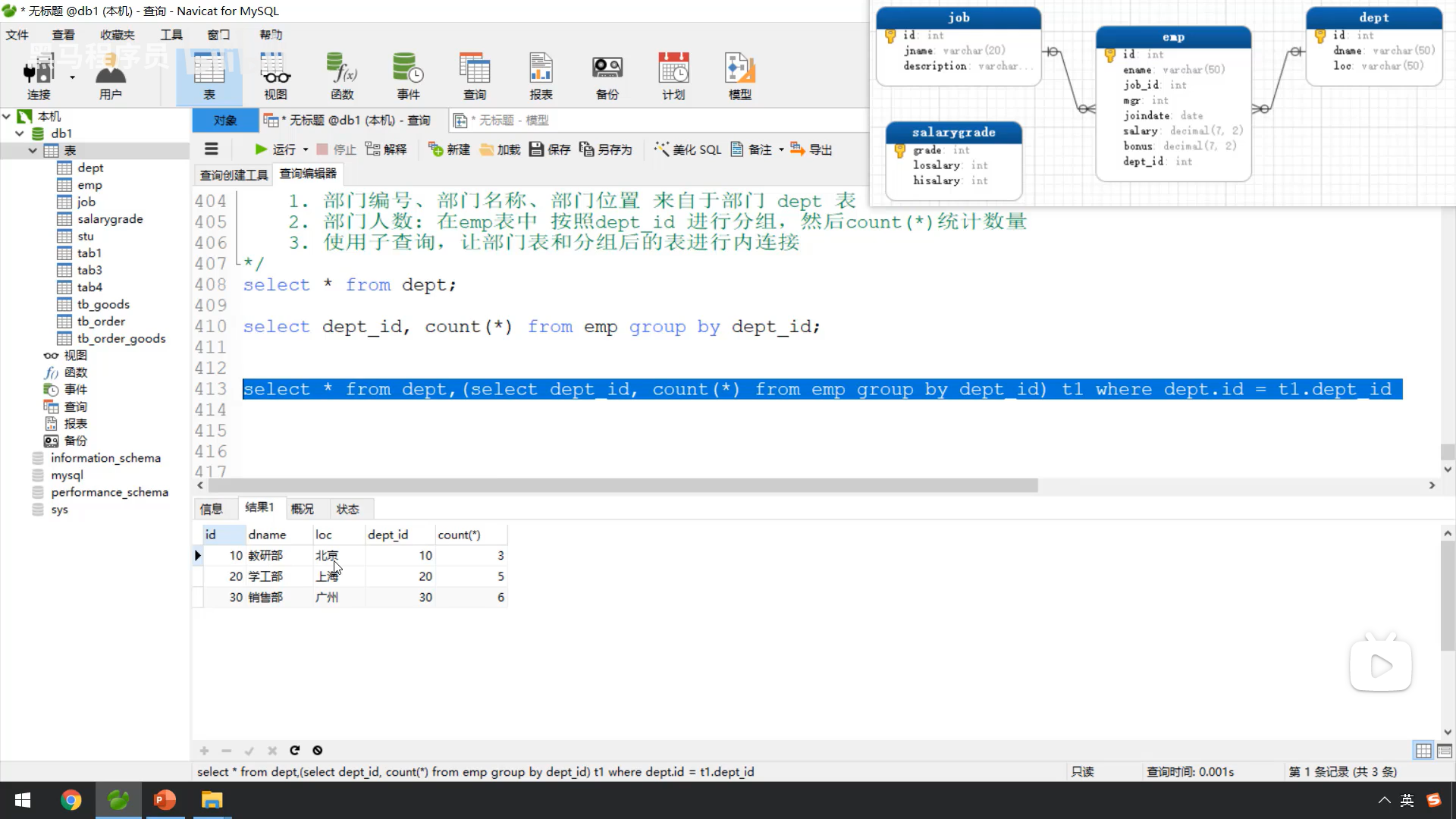Collapse the db1 database tree node

click(20, 133)
